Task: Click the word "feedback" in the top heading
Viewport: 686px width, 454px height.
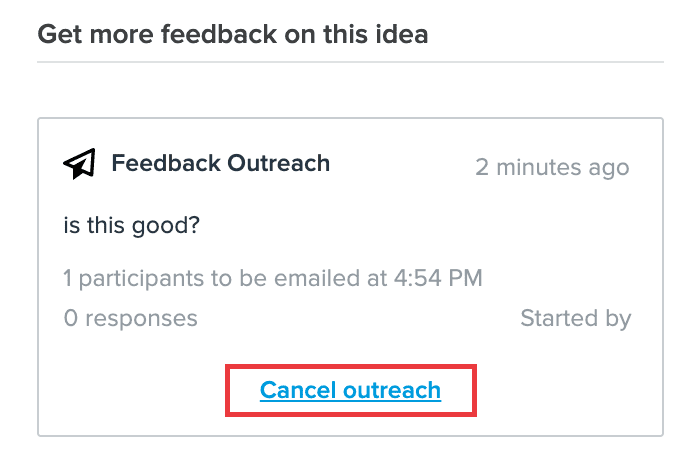Action: click(219, 34)
